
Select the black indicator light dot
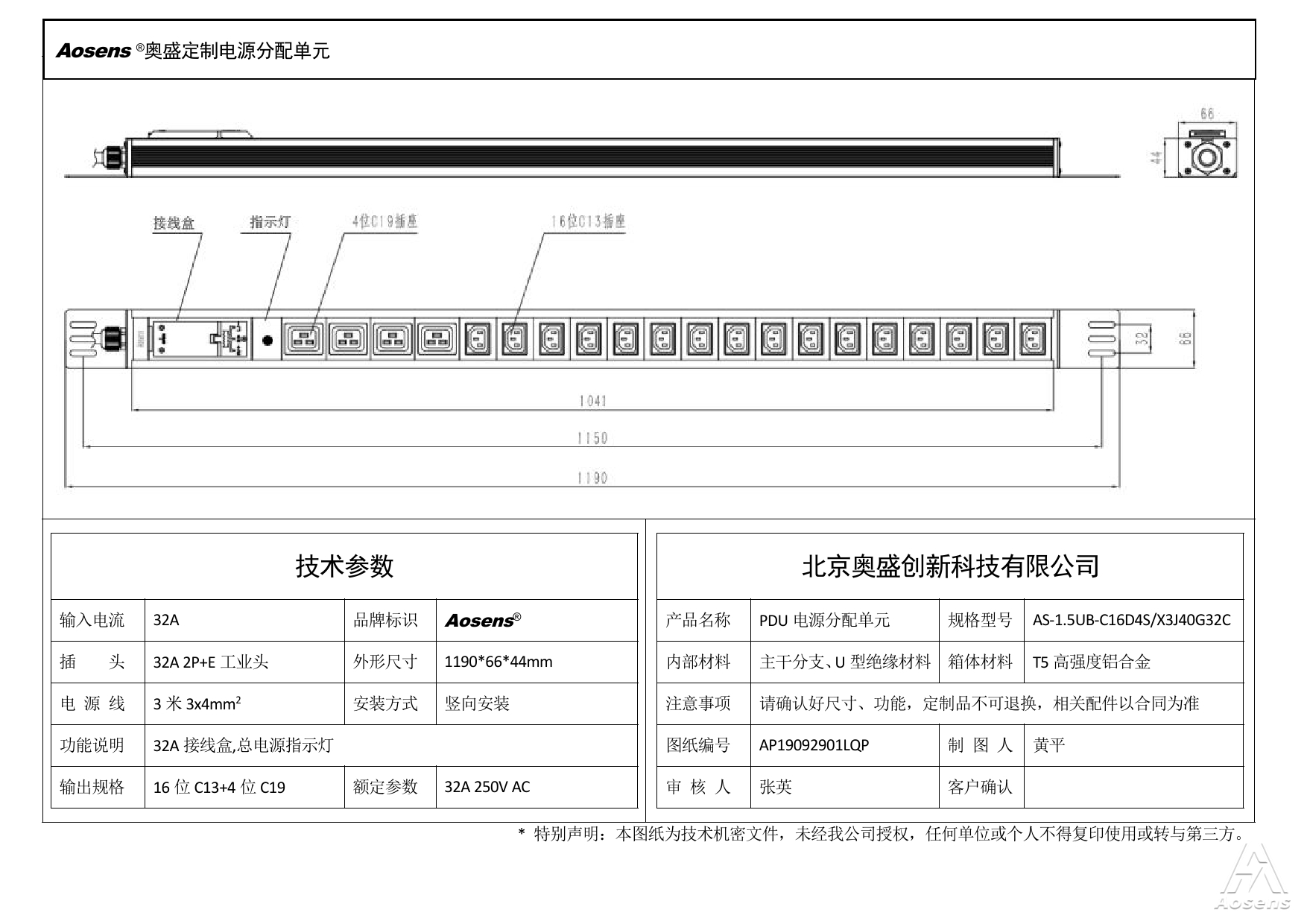pos(268,341)
